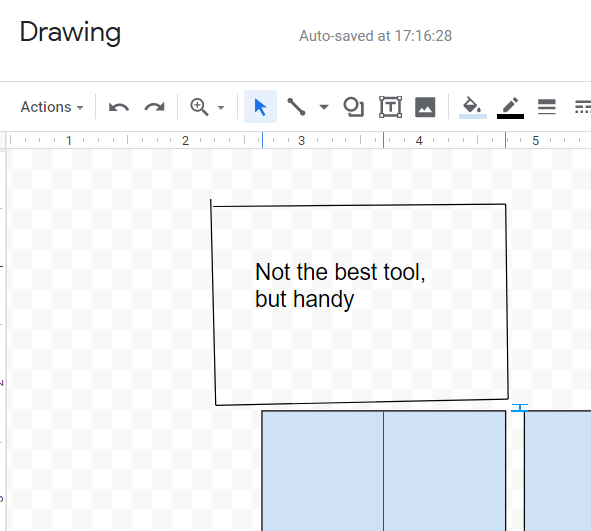
Task: Click the horizontal ruler at mark 1
Action: coord(69,141)
